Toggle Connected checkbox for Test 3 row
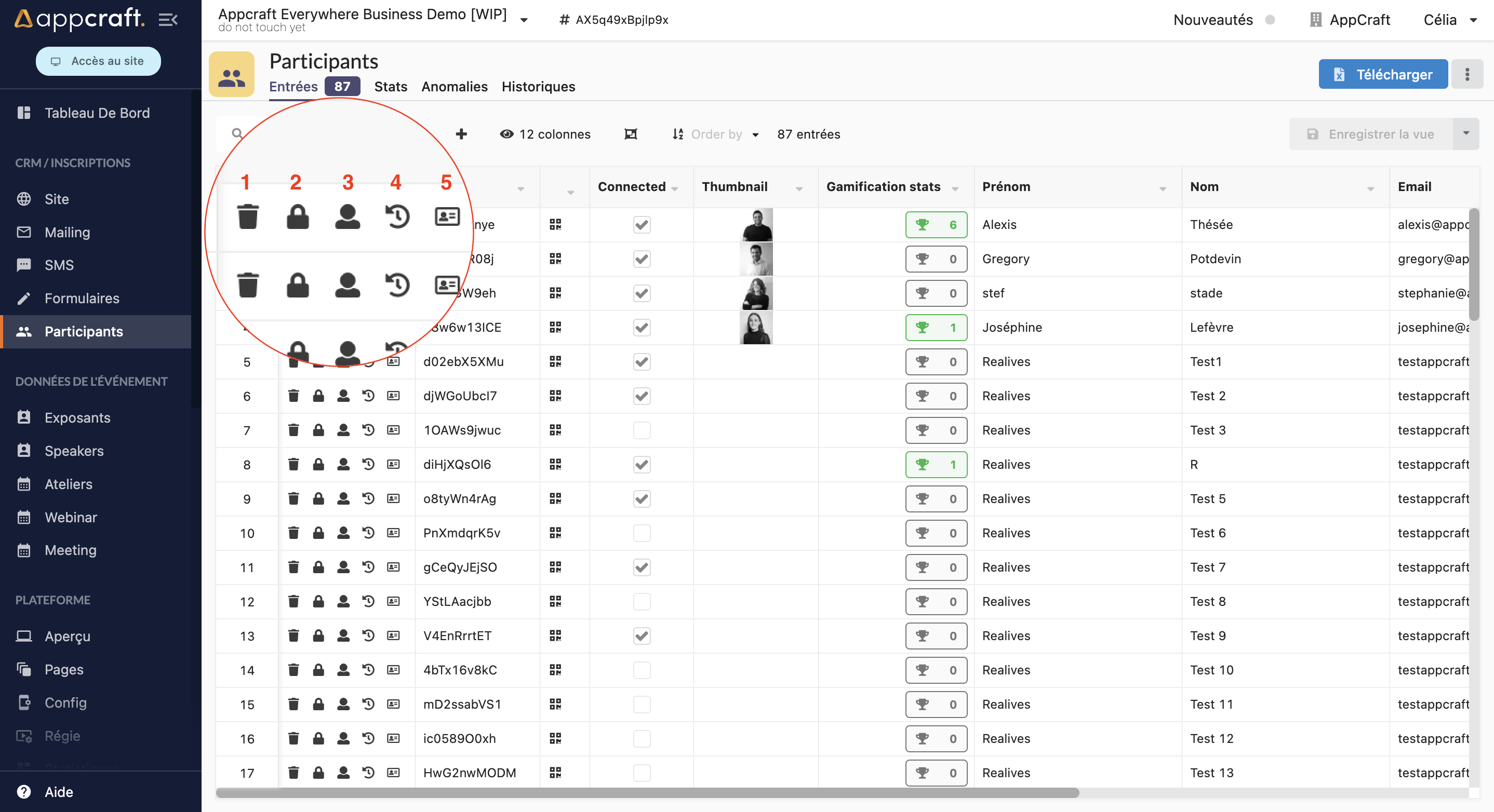This screenshot has width=1494, height=812. pyautogui.click(x=642, y=430)
